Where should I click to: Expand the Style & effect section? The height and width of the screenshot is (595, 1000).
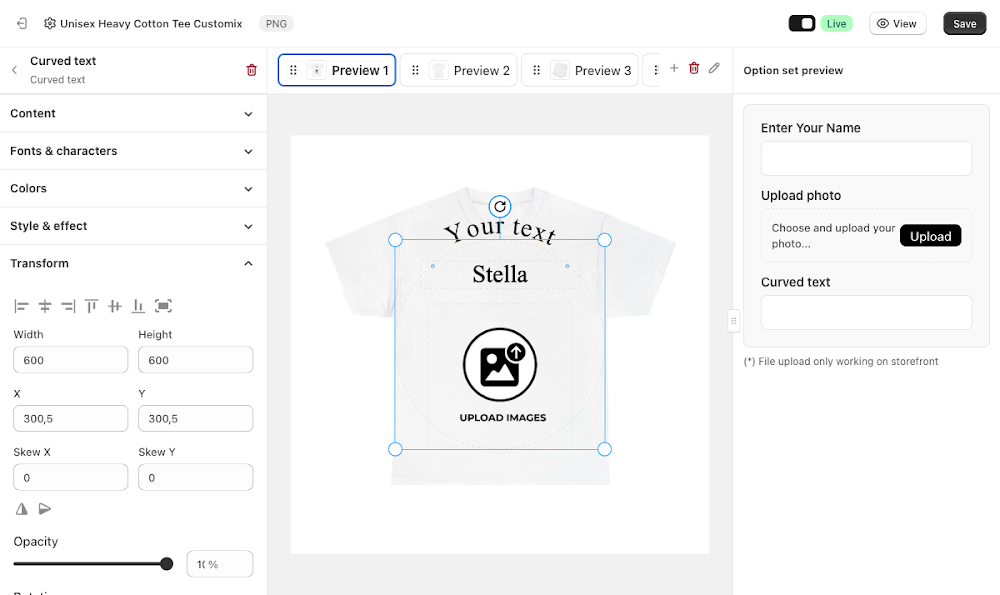click(x=133, y=226)
